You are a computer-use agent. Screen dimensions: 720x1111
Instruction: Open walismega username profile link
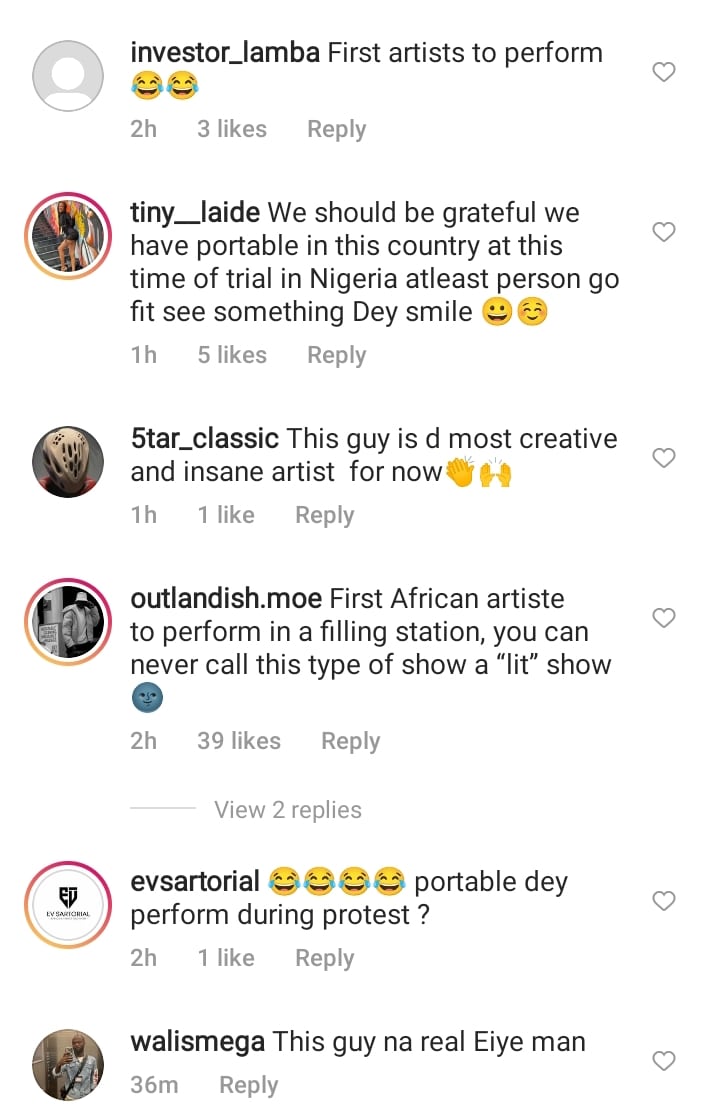[x=197, y=1042]
